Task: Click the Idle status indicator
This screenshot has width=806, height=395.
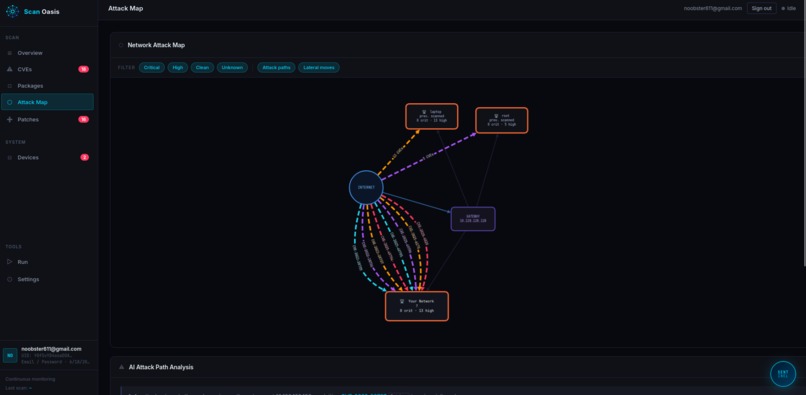Action: click(x=789, y=8)
